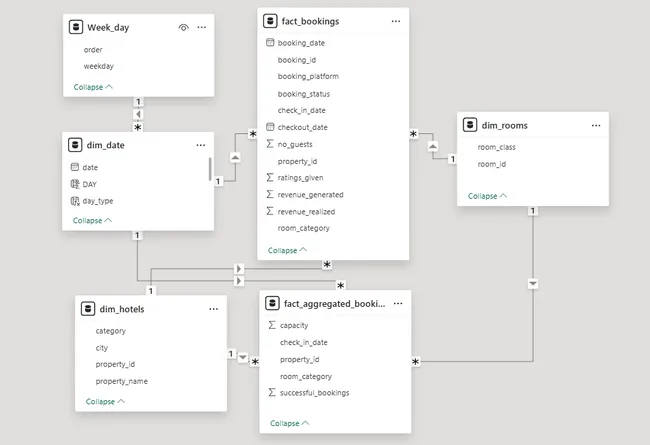650x445 pixels.
Task: Open more options for Week_day table
Action: click(202, 27)
